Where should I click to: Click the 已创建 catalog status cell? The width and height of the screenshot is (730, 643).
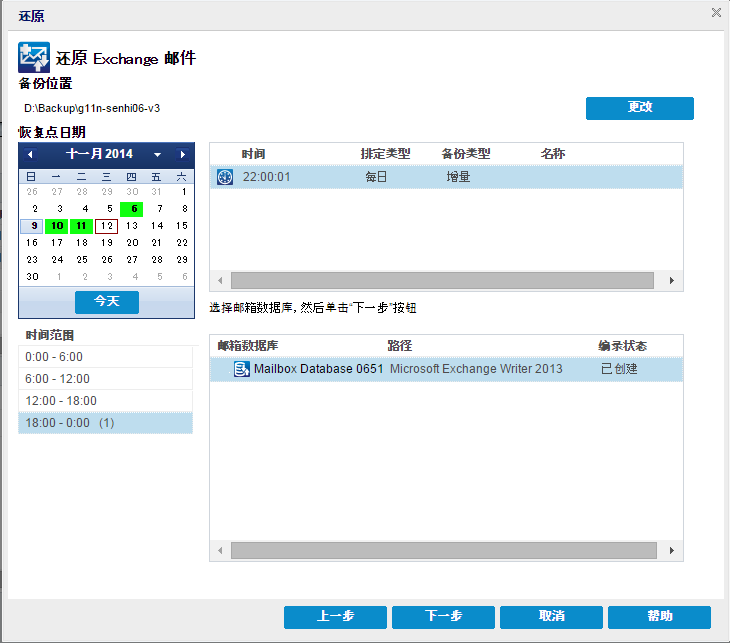(x=619, y=369)
